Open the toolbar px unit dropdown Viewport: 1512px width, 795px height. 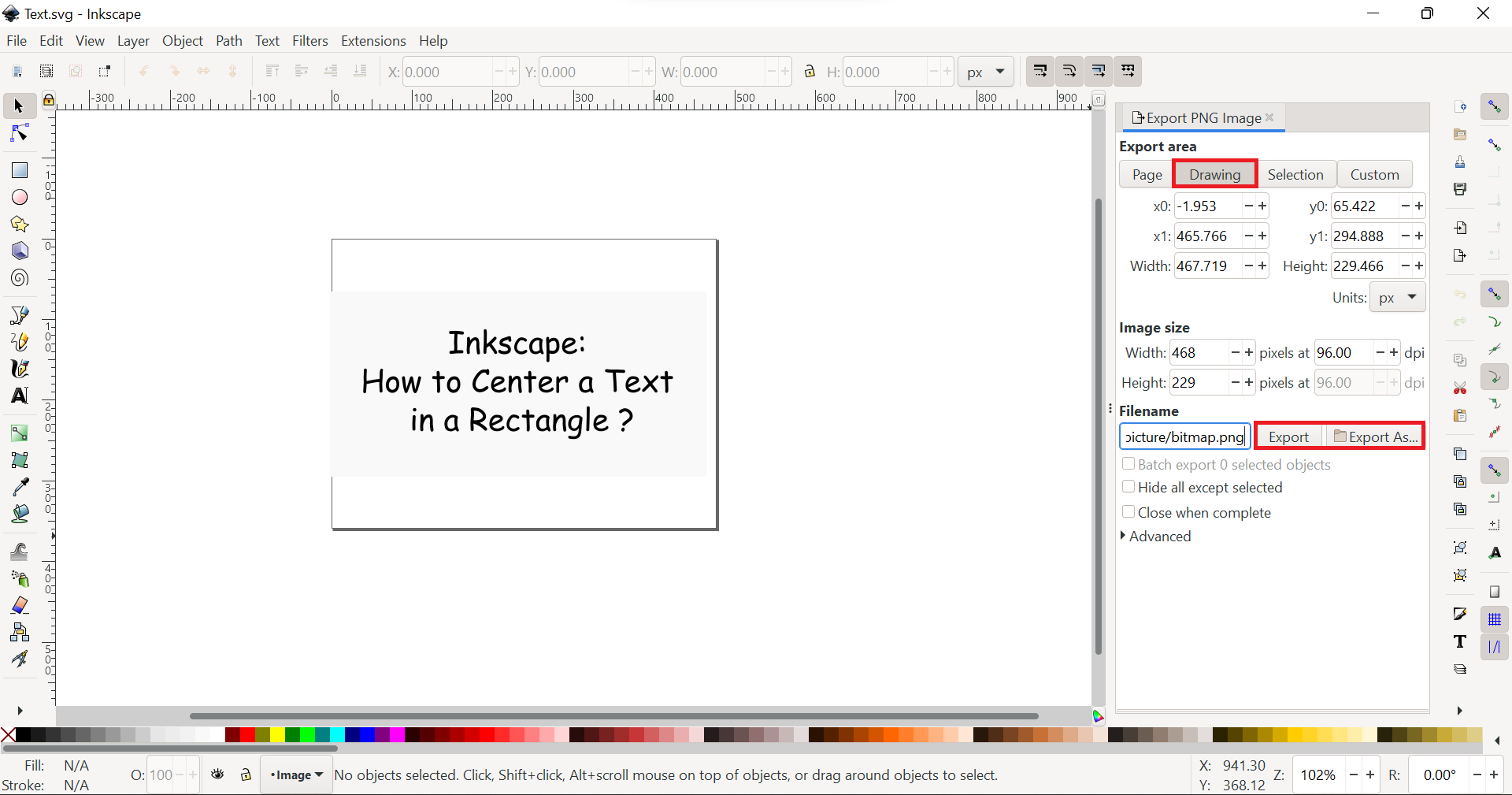pos(985,72)
